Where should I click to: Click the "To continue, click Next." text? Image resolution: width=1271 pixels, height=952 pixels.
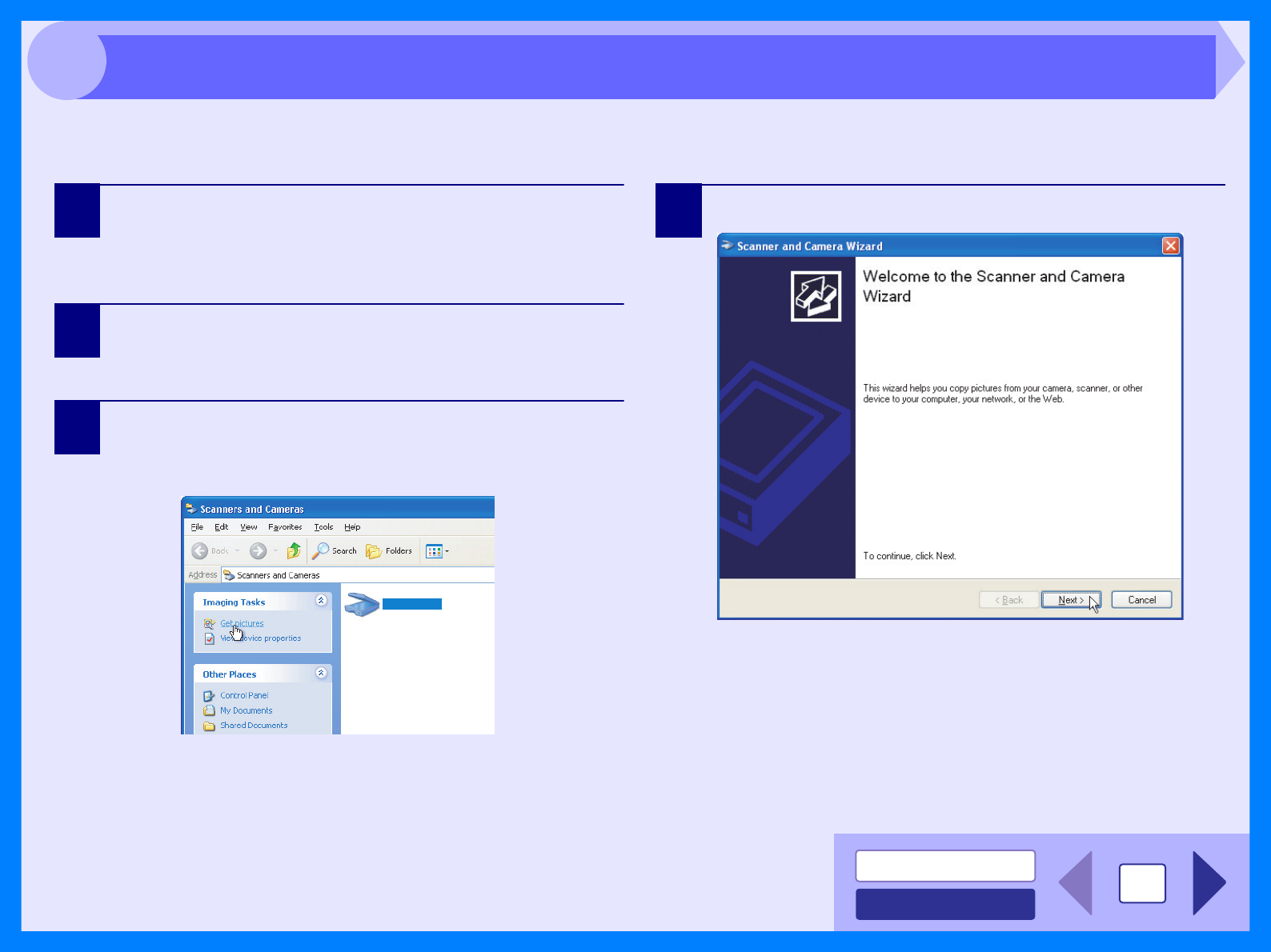click(x=909, y=556)
